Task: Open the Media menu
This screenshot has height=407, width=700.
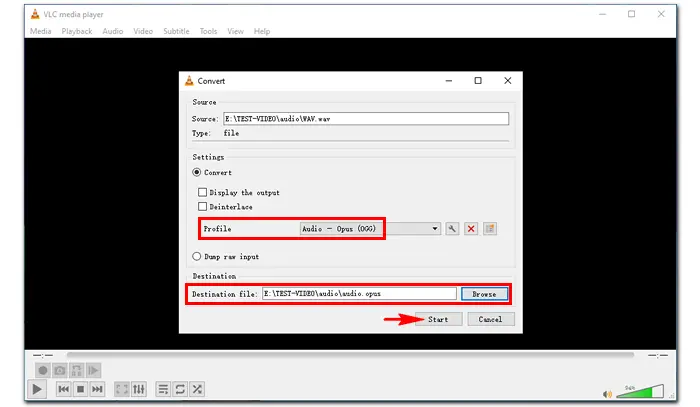Action: pos(41,31)
